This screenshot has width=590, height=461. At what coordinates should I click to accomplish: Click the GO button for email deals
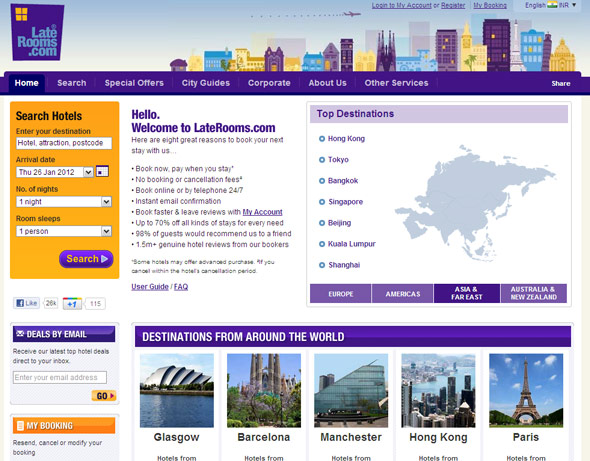click(103, 396)
